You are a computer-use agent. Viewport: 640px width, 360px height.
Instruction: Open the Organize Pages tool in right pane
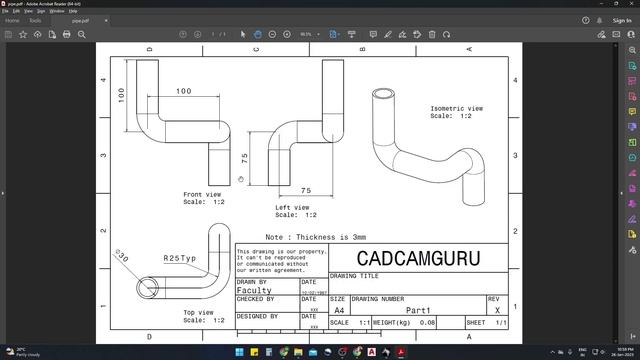coord(632,142)
